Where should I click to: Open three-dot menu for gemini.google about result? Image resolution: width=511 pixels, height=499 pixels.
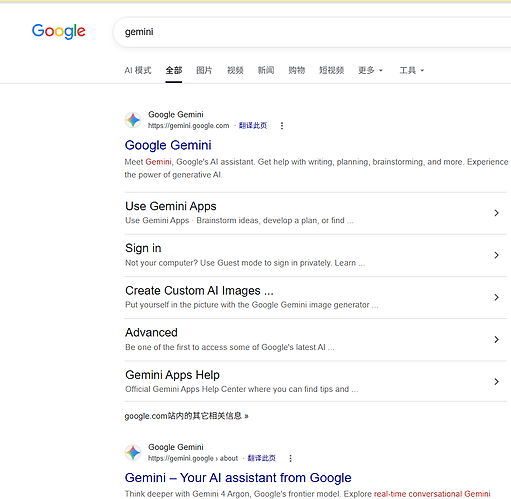[x=290, y=458]
